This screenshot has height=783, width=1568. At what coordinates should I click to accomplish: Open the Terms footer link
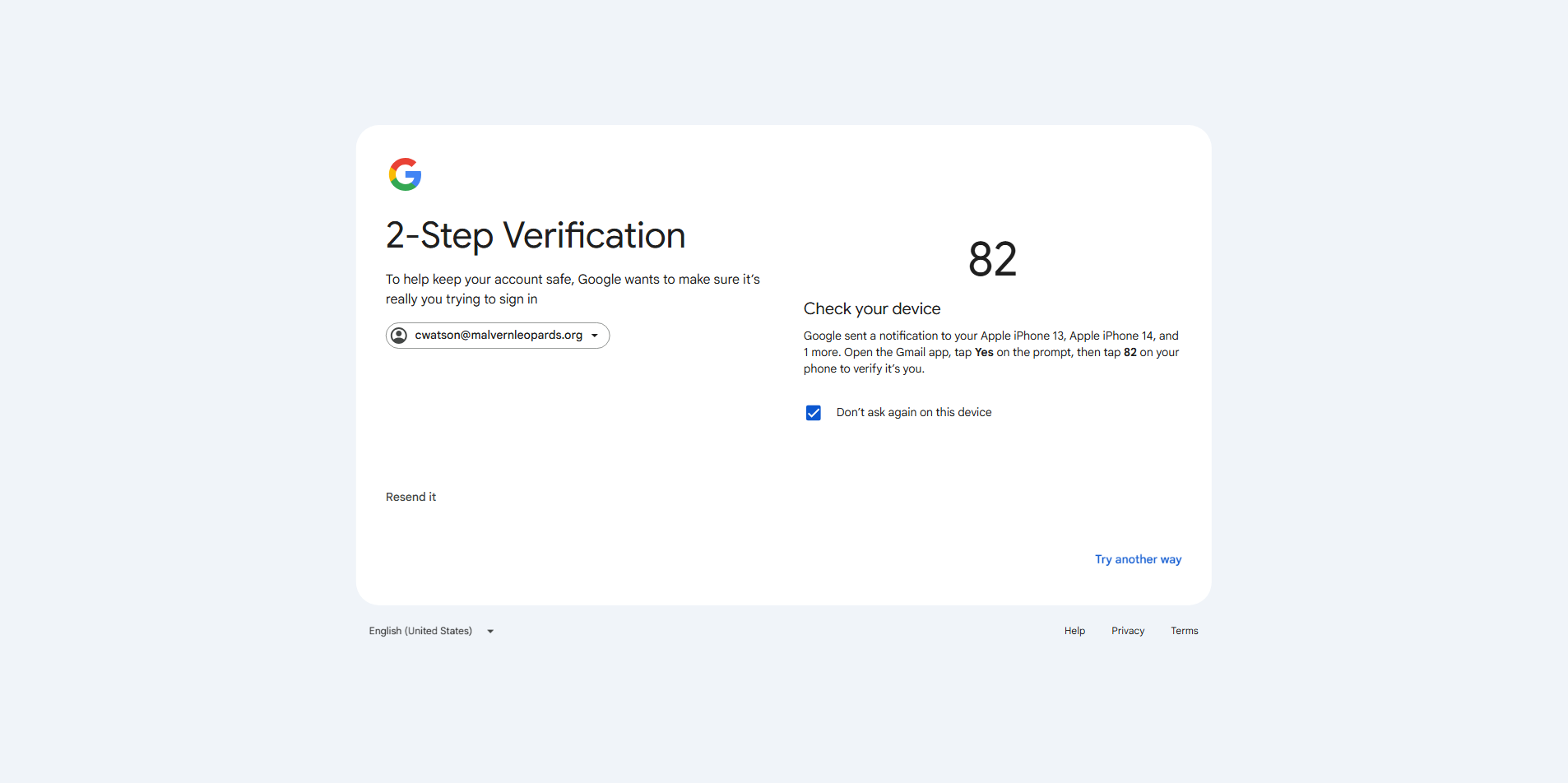point(1185,631)
